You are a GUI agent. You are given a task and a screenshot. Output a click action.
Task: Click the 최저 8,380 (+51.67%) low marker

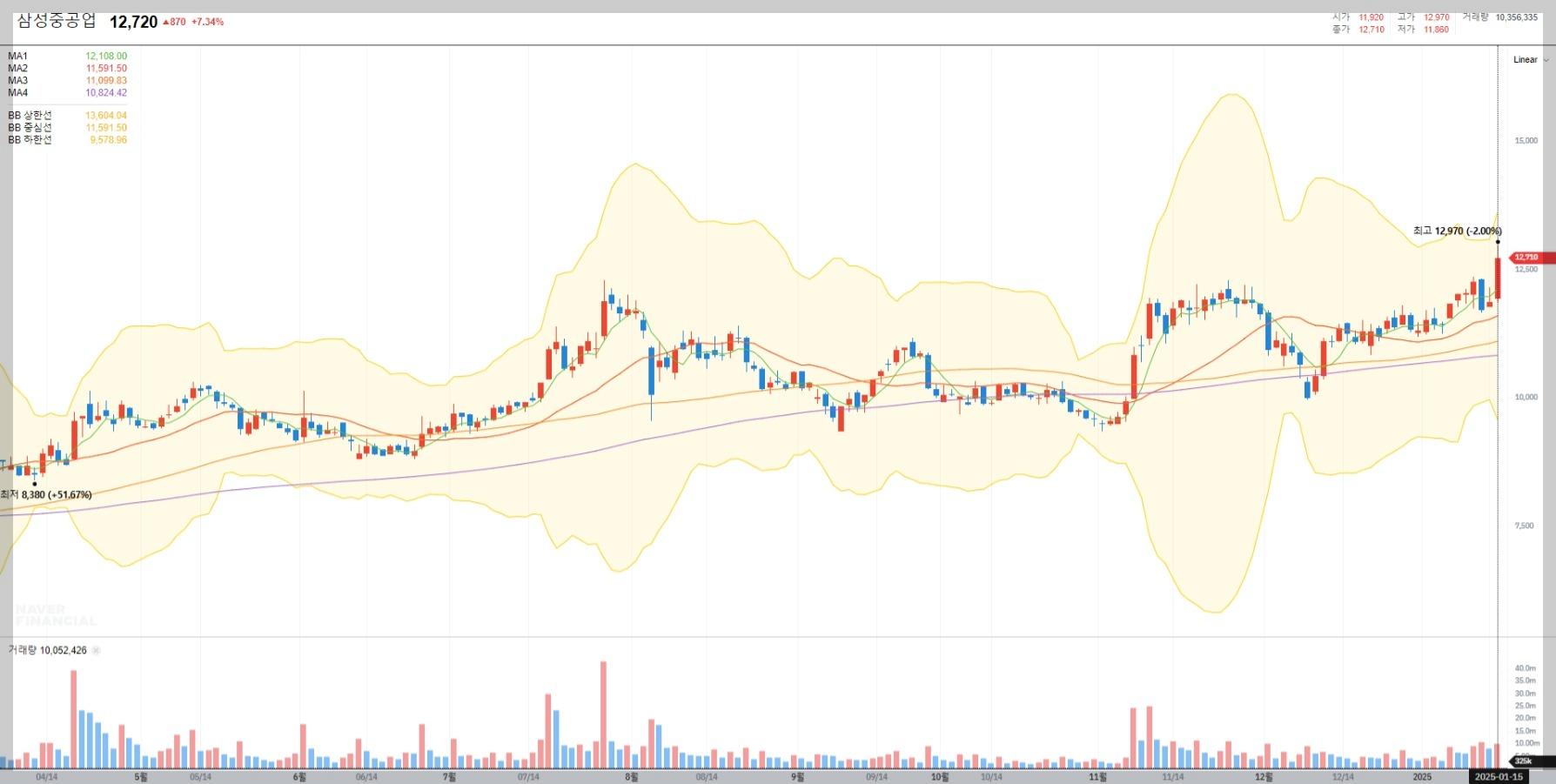pyautogui.click(x=46, y=494)
